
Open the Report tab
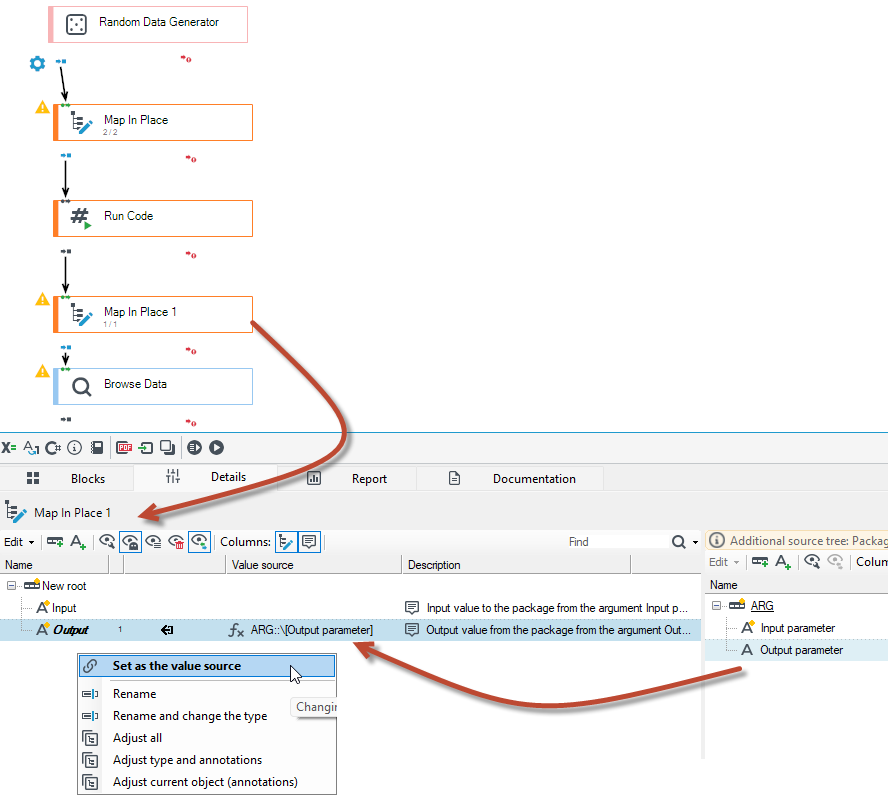347,479
